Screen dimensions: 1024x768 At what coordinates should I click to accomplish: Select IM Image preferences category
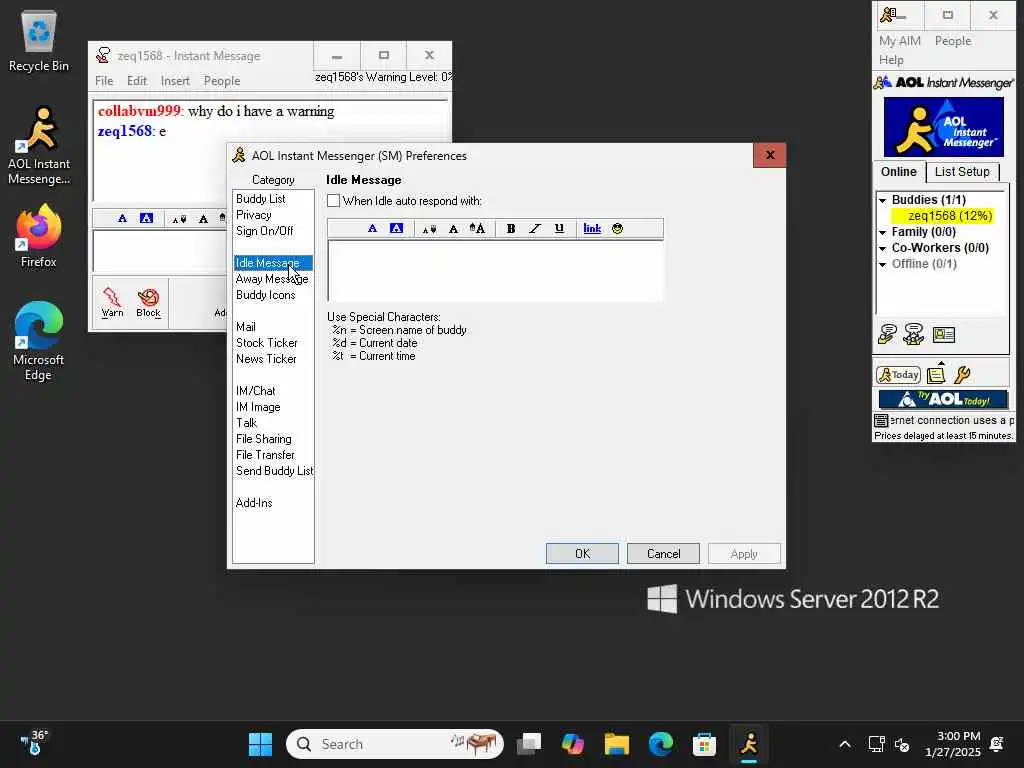click(x=258, y=407)
